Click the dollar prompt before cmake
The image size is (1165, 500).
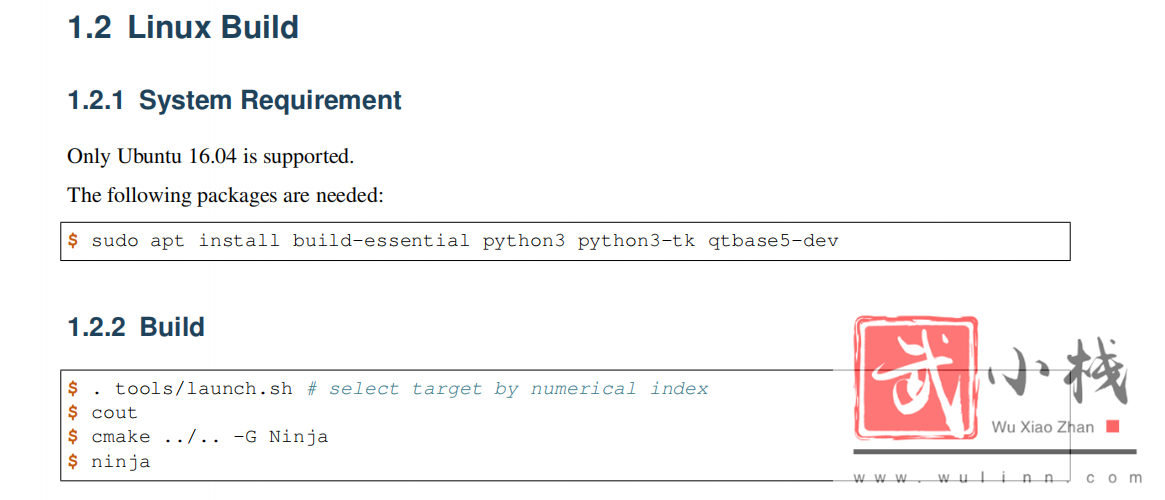tap(73, 437)
